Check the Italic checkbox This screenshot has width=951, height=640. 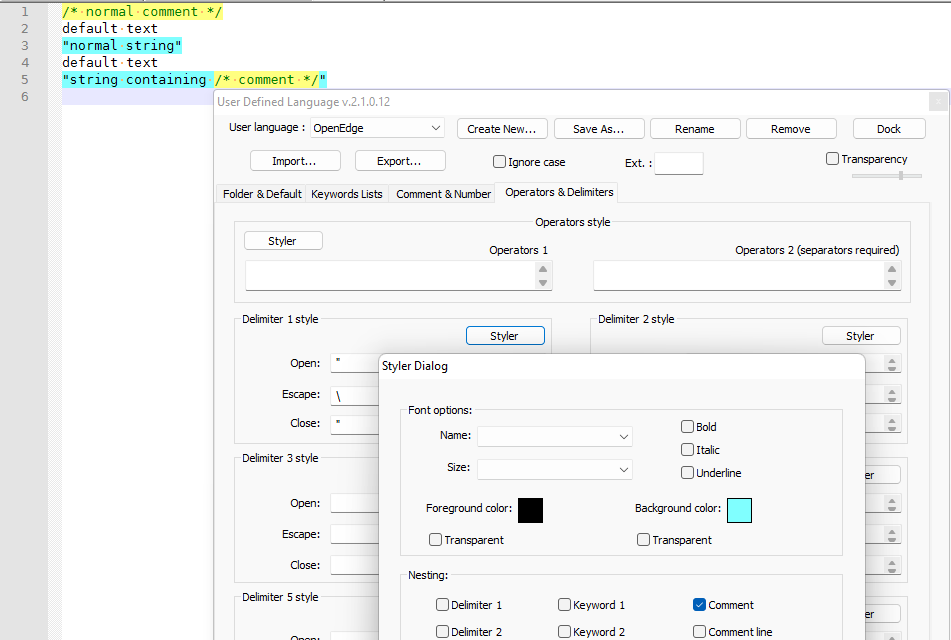pyautogui.click(x=687, y=450)
